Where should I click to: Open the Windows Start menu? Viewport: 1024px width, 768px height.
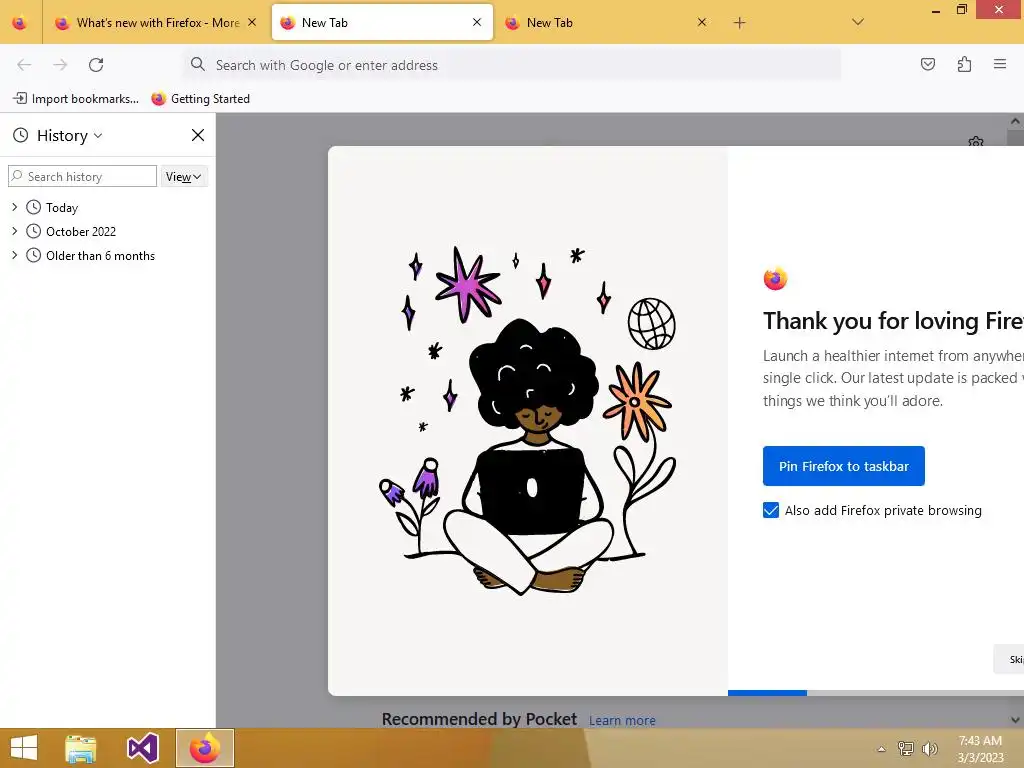click(x=24, y=748)
